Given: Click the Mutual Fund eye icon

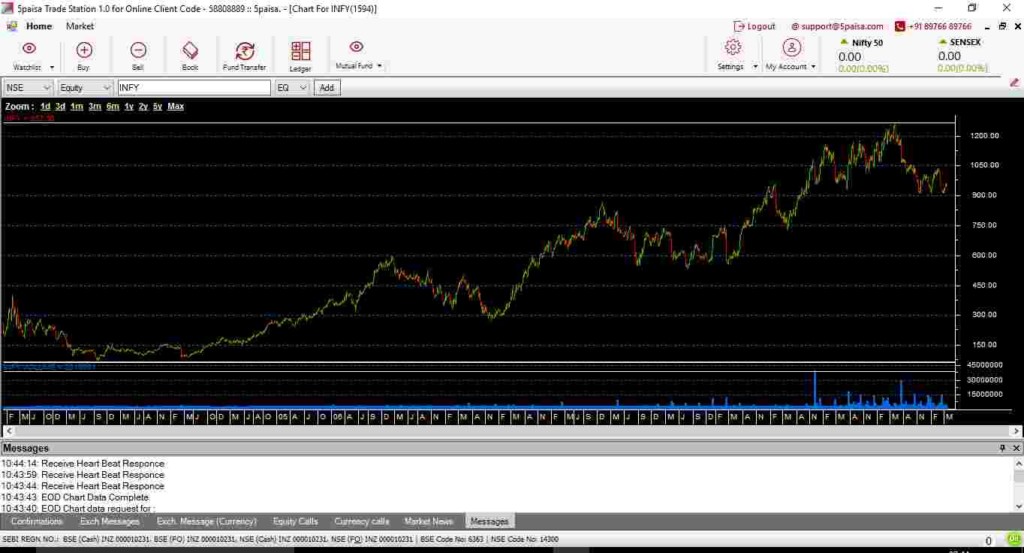Looking at the screenshot, I should (x=356, y=47).
